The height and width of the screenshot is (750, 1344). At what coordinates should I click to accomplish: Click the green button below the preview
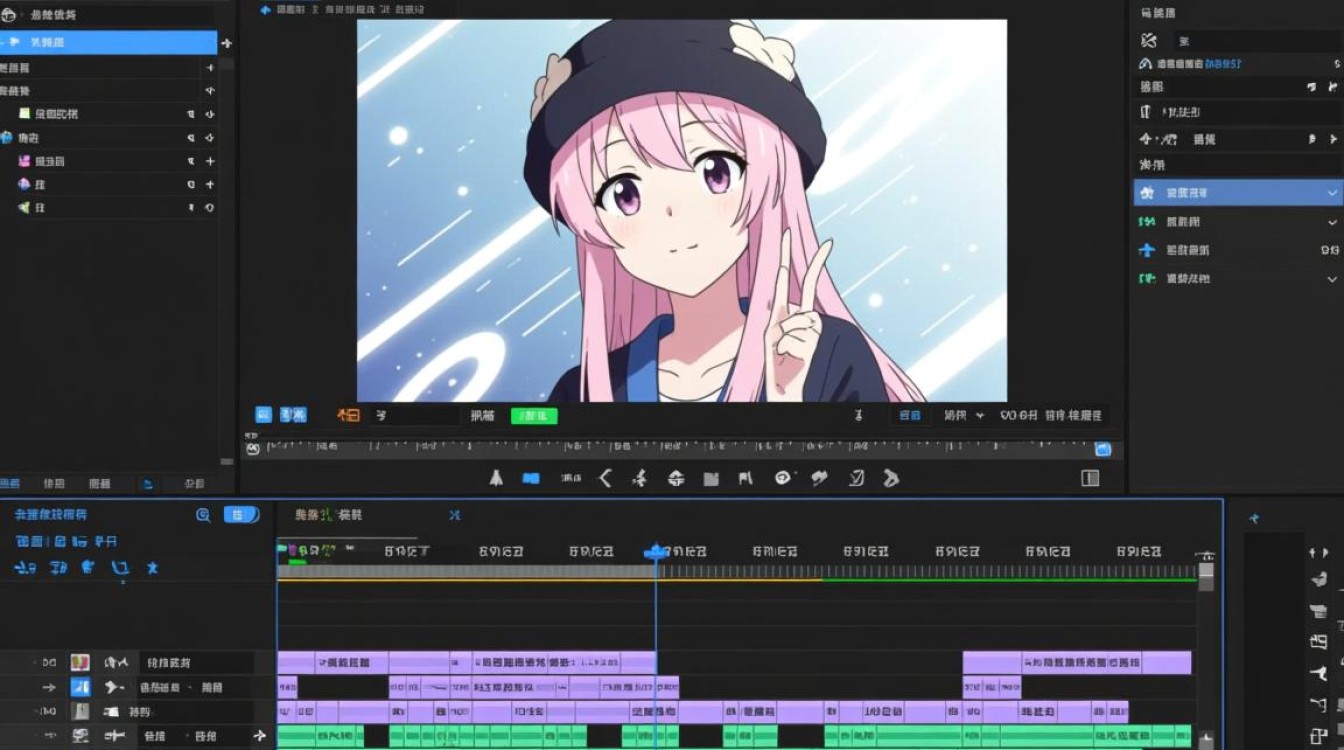coord(534,416)
